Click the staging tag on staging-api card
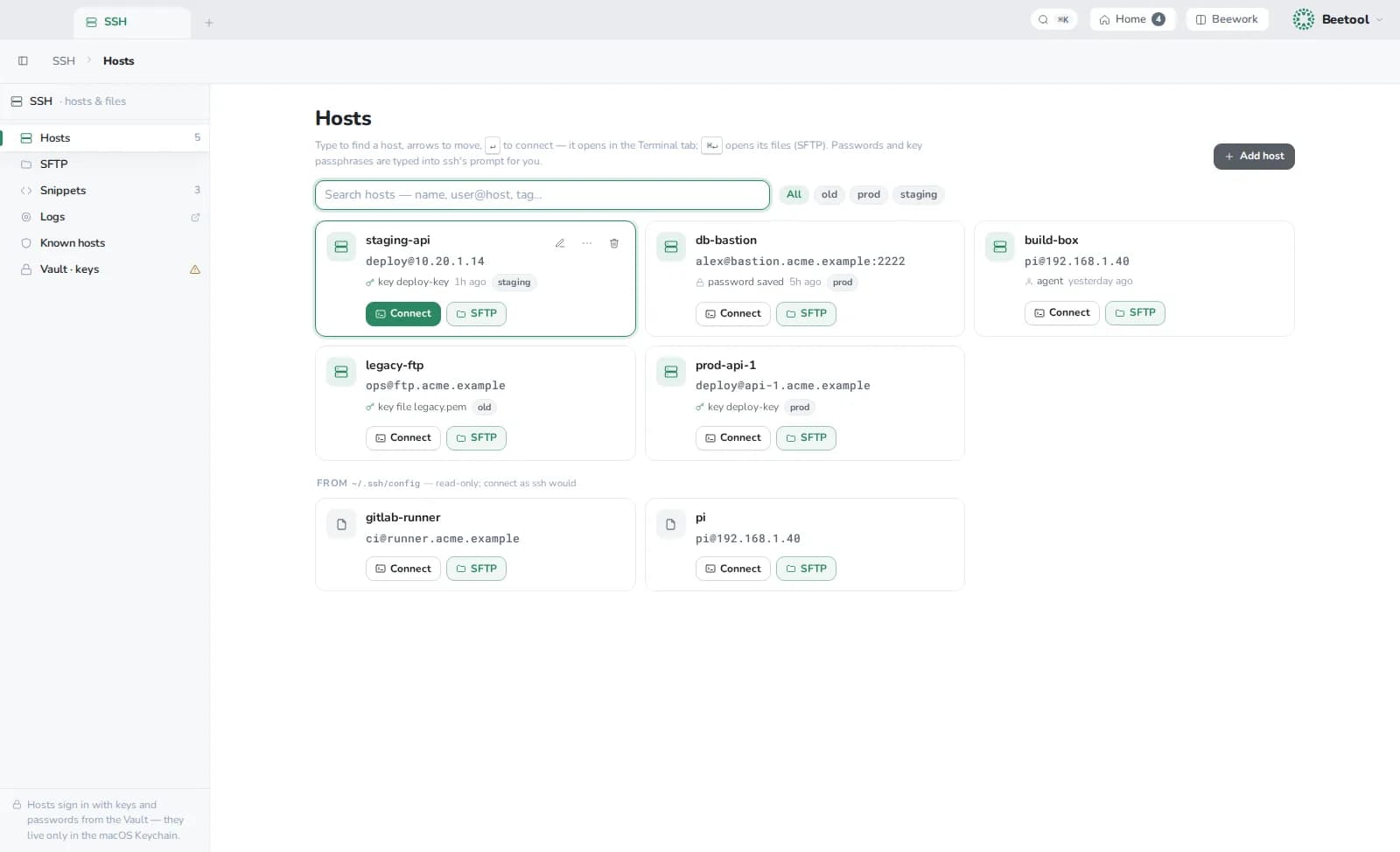The width and height of the screenshot is (1400, 852). tap(514, 282)
